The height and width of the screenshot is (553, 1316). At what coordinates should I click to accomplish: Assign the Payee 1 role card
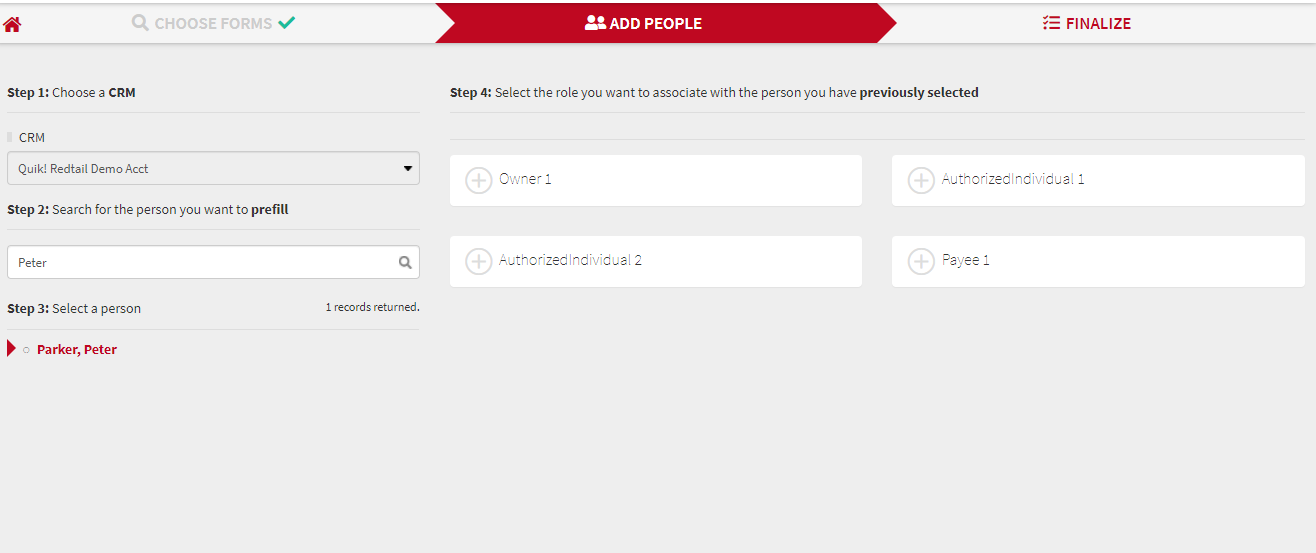(1098, 261)
